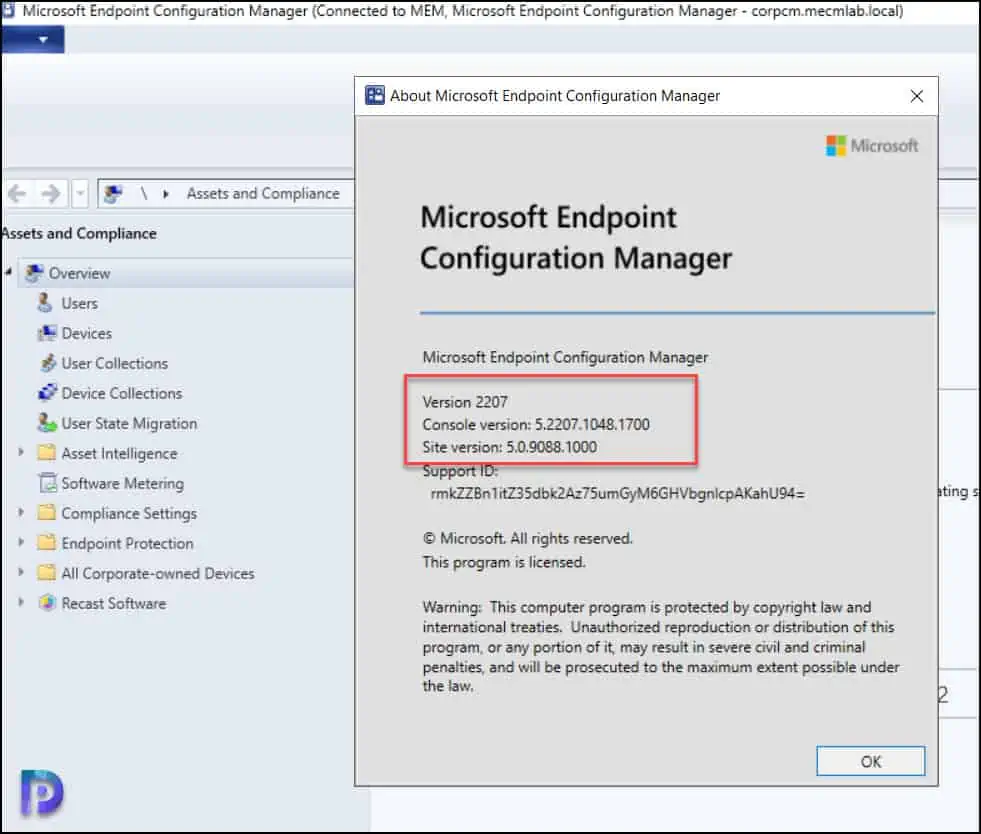The width and height of the screenshot is (981, 834).
Task: Click the Console version 5.2207.1048.1700 line
Action: pyautogui.click(x=536, y=424)
